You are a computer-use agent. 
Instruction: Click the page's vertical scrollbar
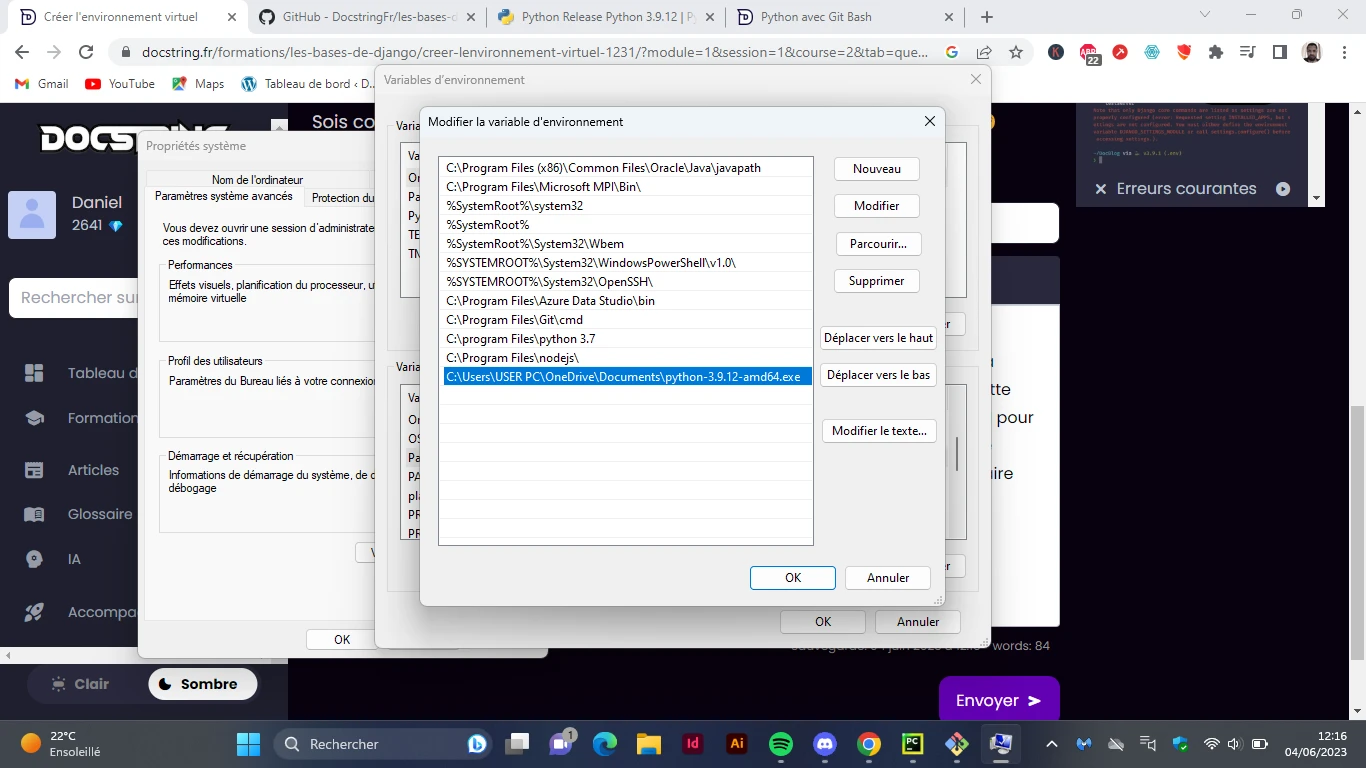pyautogui.click(x=1356, y=530)
